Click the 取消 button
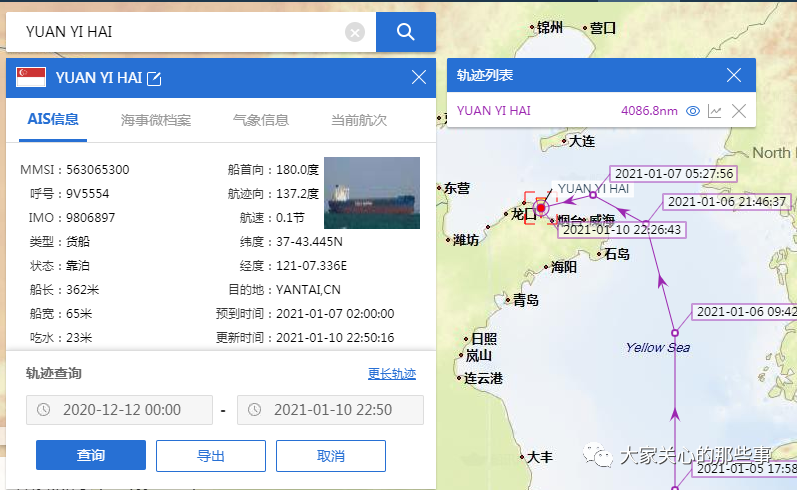This screenshot has width=797, height=490. click(331, 455)
